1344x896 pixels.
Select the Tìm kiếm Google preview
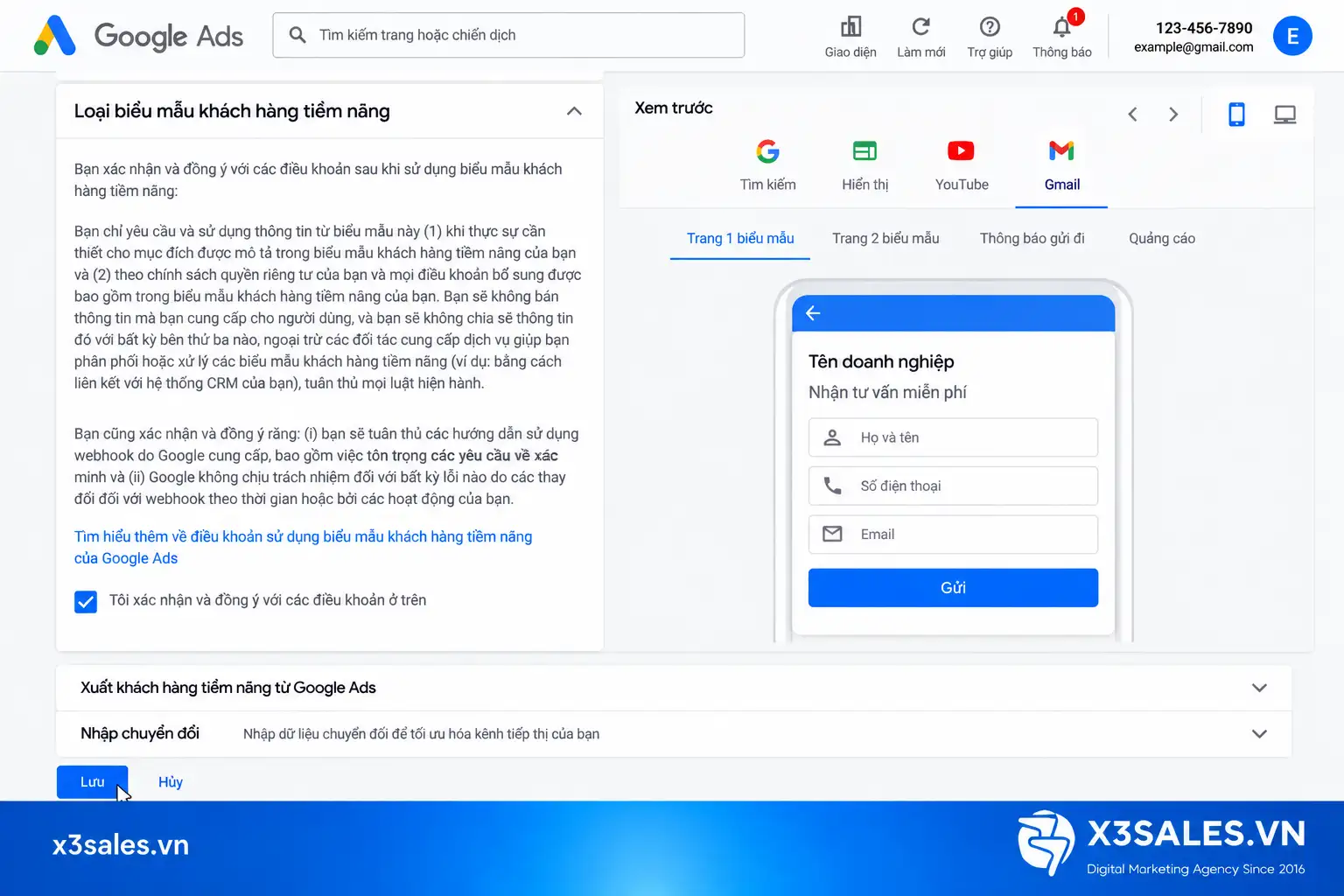pyautogui.click(x=768, y=164)
